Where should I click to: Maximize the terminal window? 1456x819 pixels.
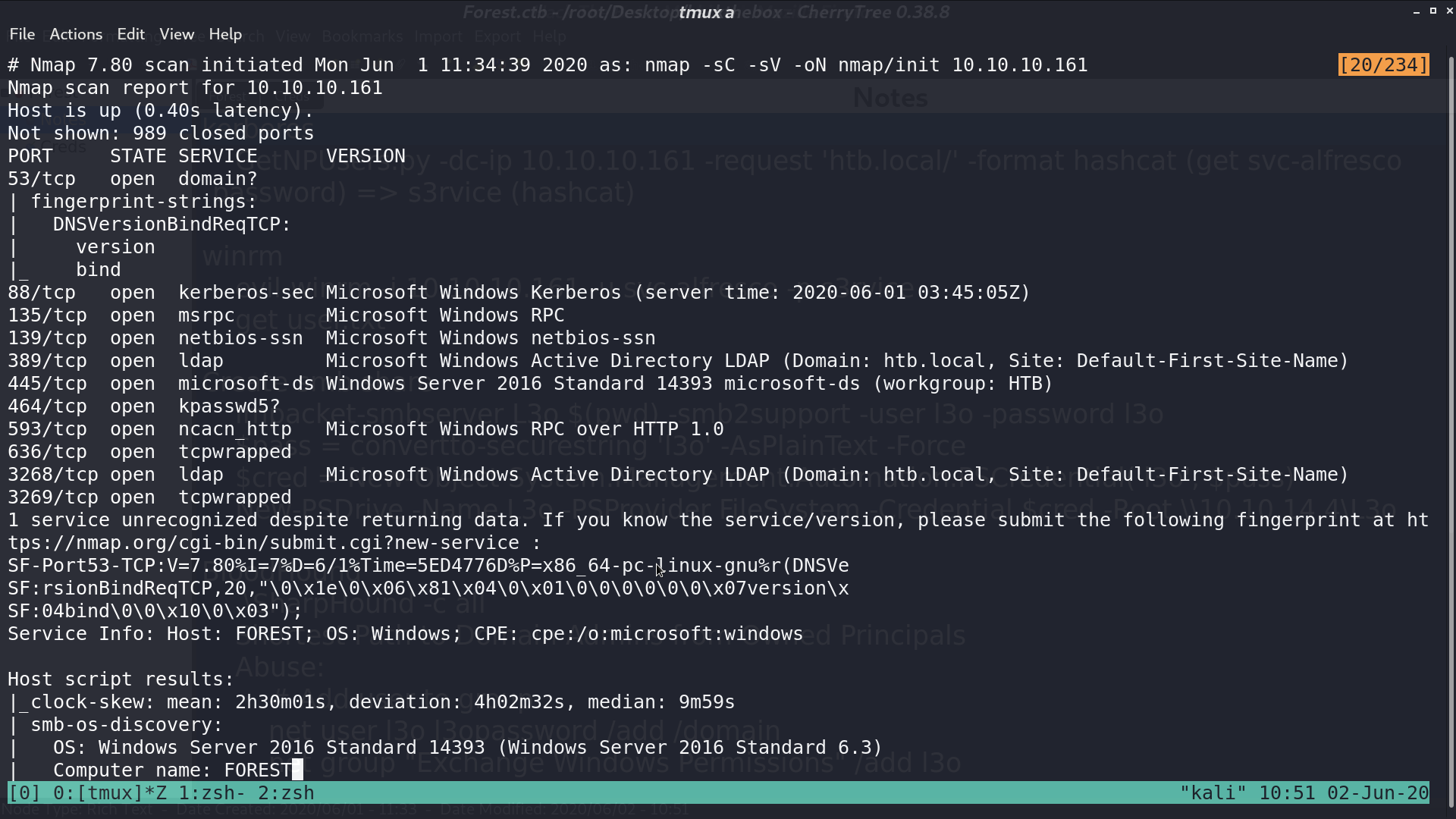(x=1433, y=11)
